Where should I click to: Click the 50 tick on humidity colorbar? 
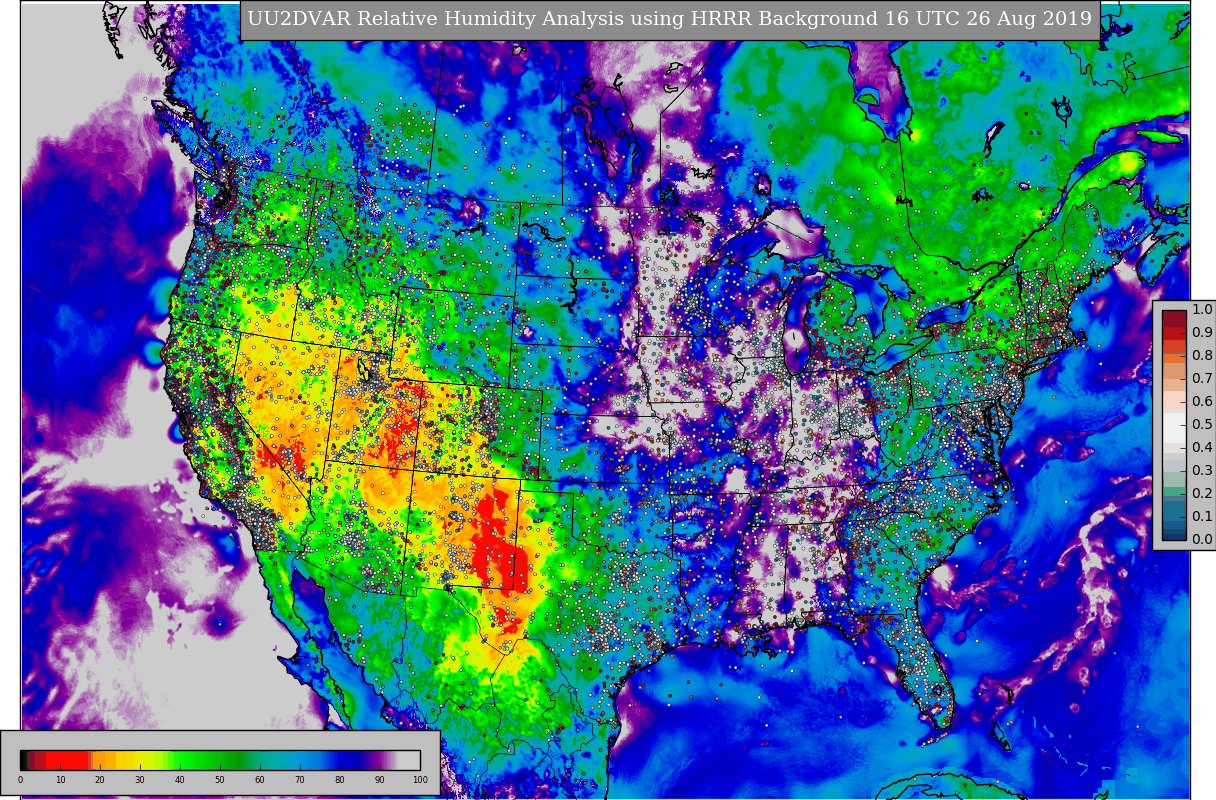pos(220,780)
